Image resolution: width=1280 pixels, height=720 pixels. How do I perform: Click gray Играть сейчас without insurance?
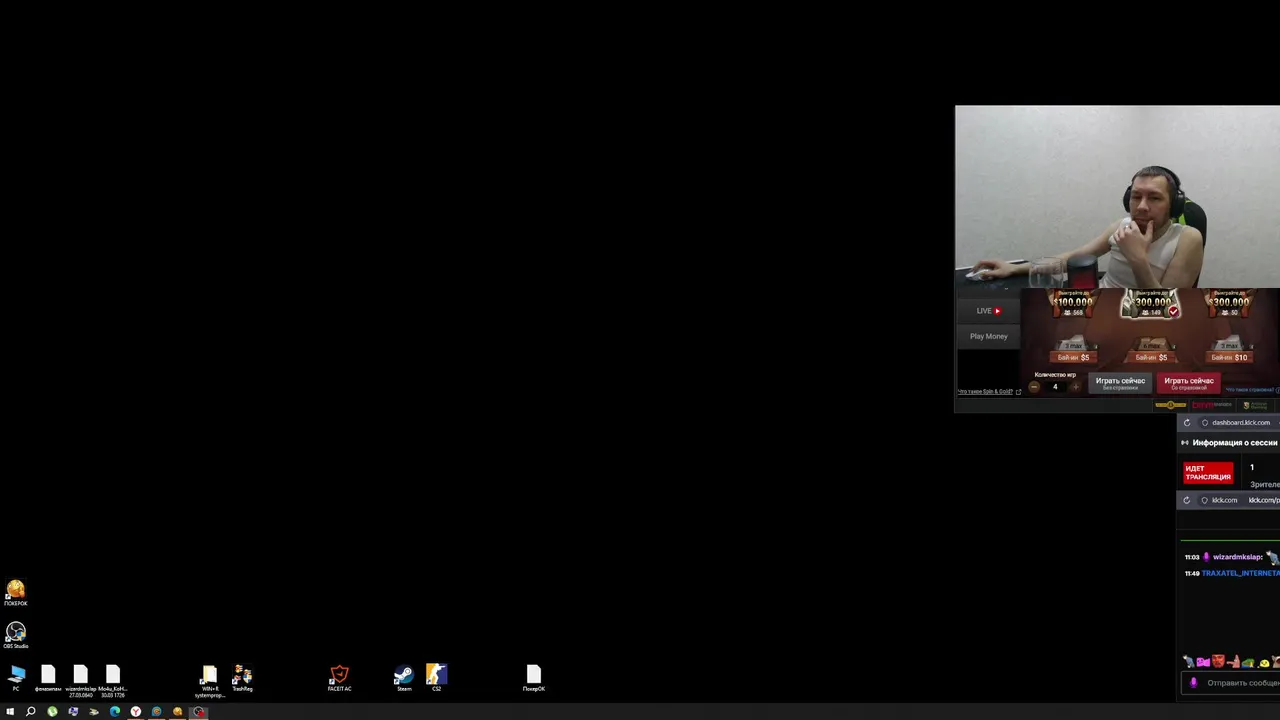click(x=1120, y=383)
